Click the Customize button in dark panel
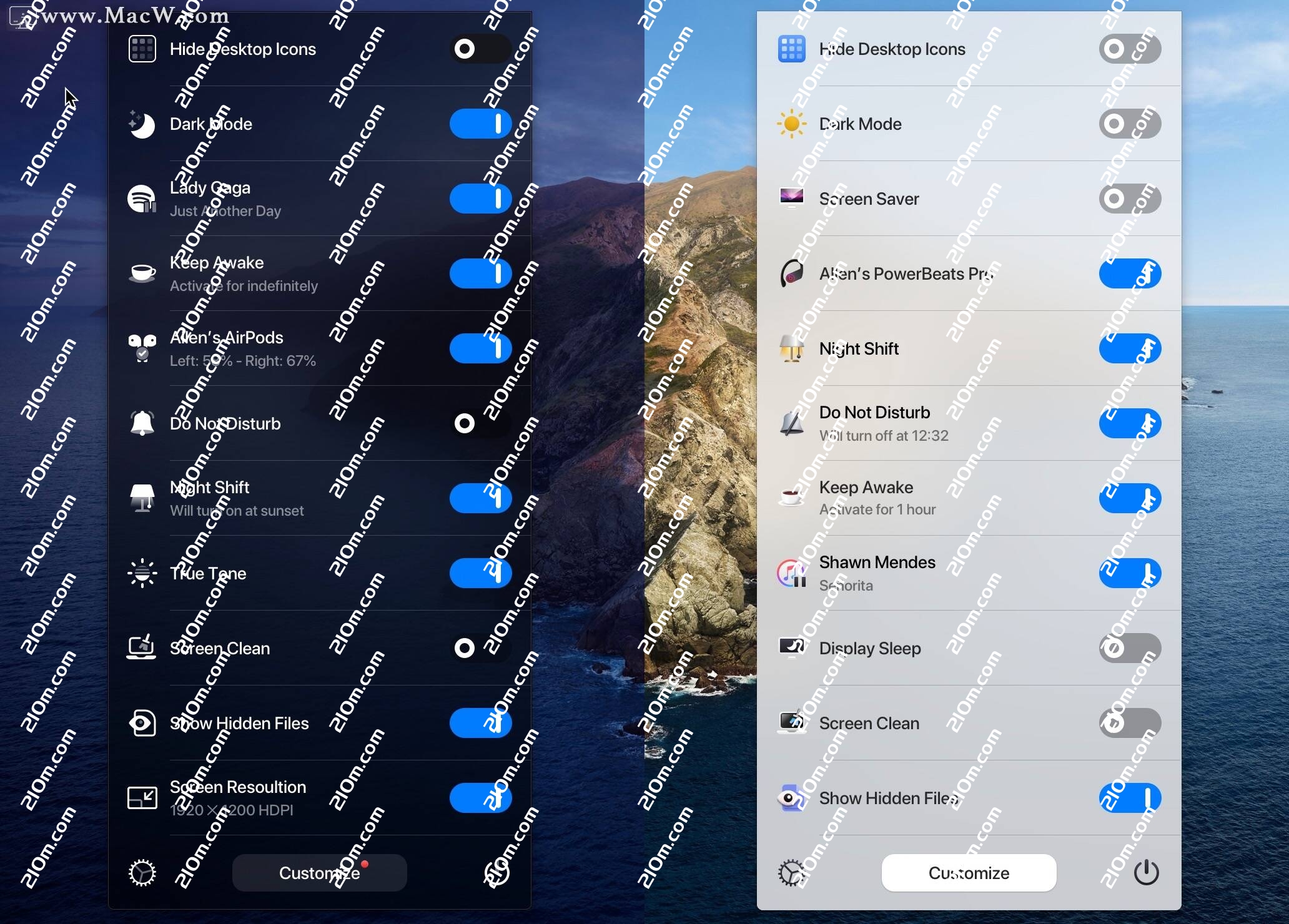The image size is (1289, 924). coord(319,873)
